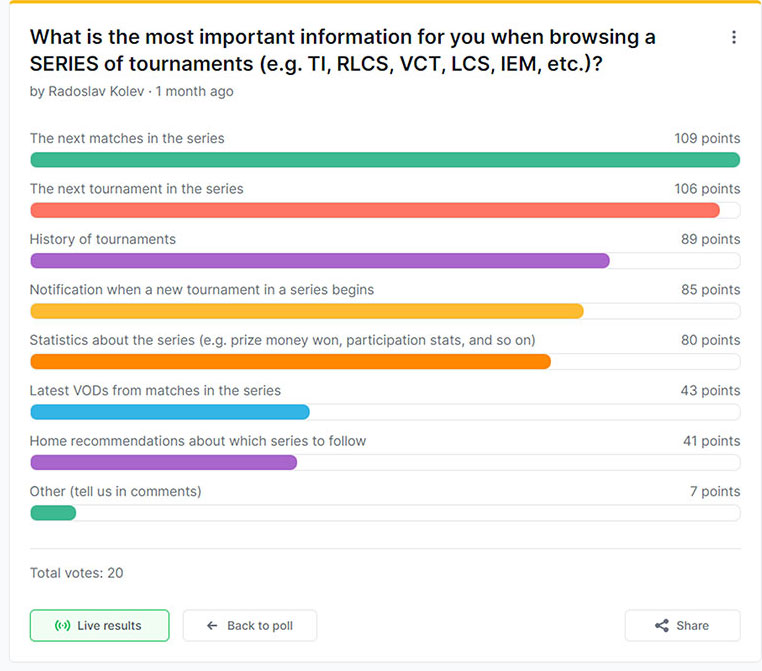Screen dimensions: 762x671
Task: Click the green 'next matches' result bar
Action: click(x=385, y=160)
